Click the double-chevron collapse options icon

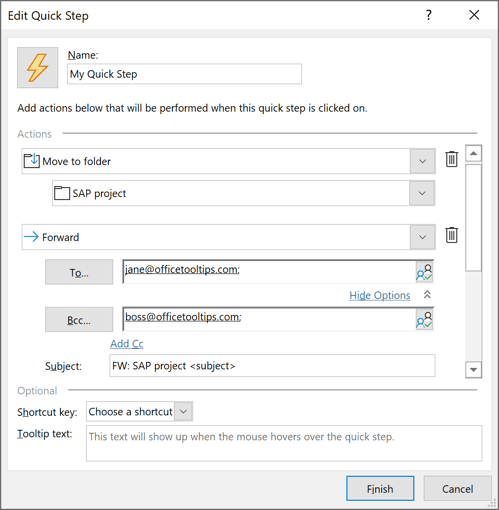(x=427, y=295)
